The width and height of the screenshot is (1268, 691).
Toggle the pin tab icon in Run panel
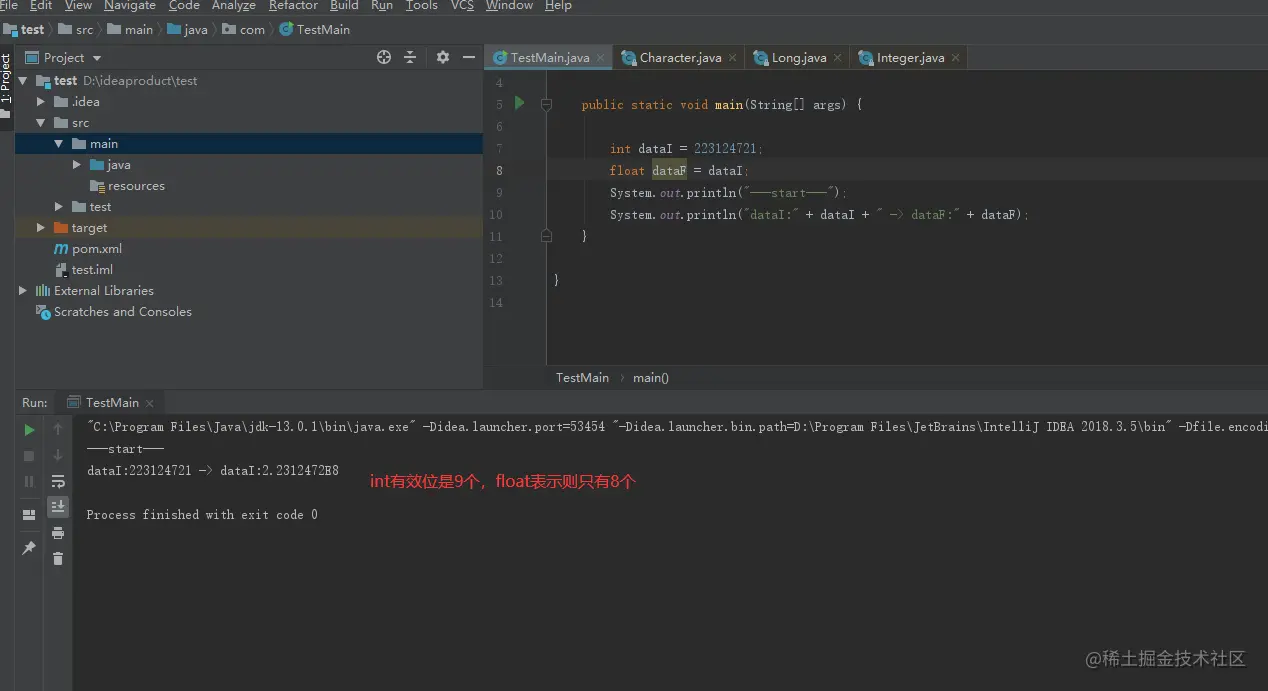coord(29,548)
